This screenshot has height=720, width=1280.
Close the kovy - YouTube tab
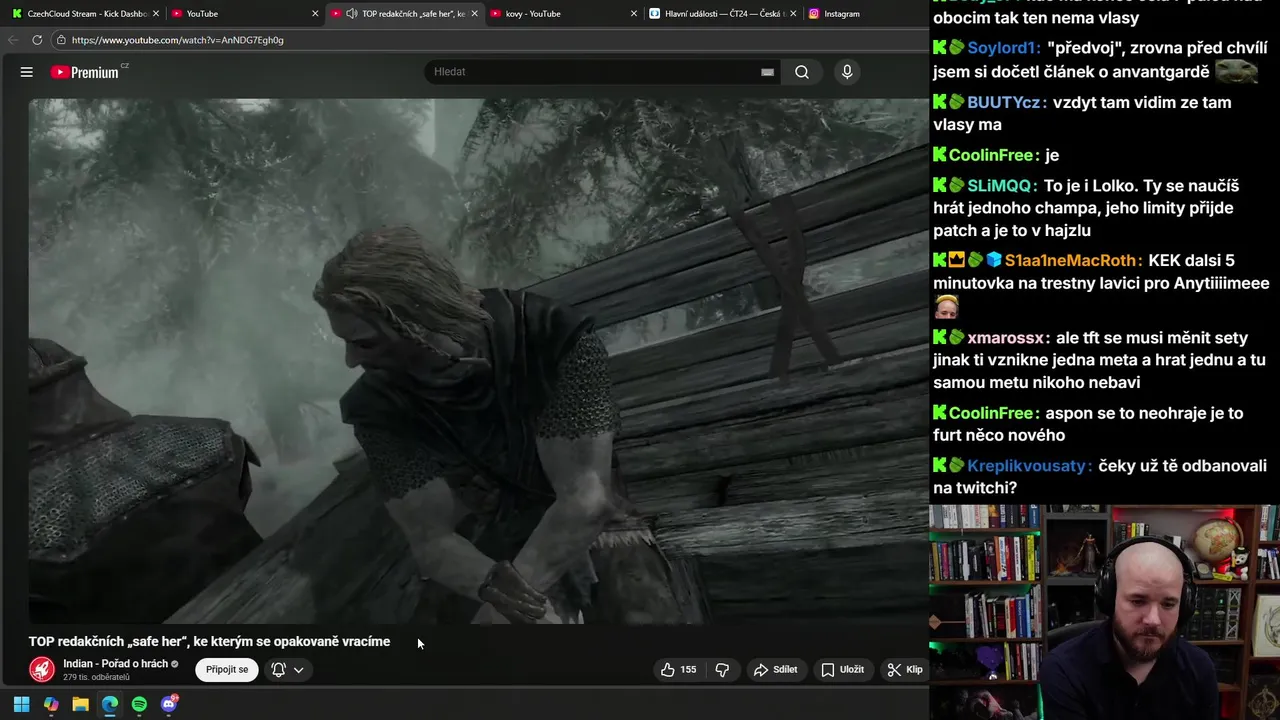coord(634,14)
